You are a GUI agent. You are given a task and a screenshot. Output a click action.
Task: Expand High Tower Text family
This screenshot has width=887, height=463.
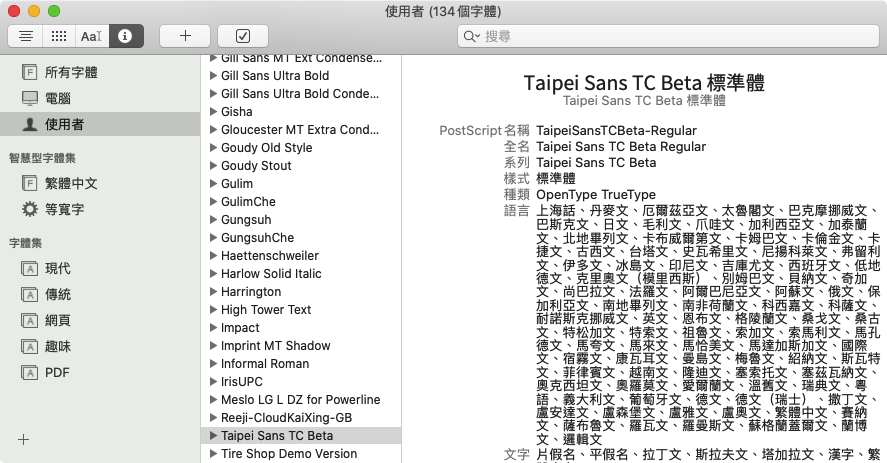point(213,310)
